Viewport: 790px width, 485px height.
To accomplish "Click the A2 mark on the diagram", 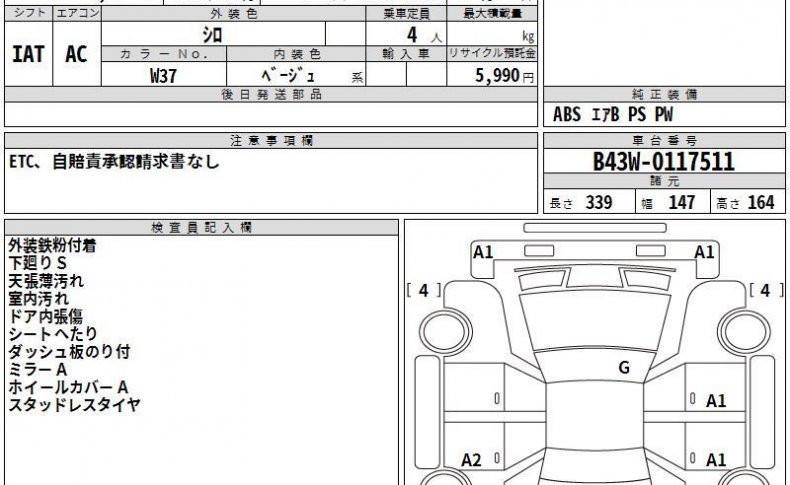I will tap(472, 460).
